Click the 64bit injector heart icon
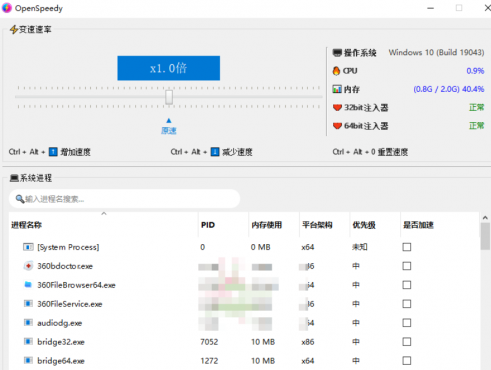 coord(337,126)
